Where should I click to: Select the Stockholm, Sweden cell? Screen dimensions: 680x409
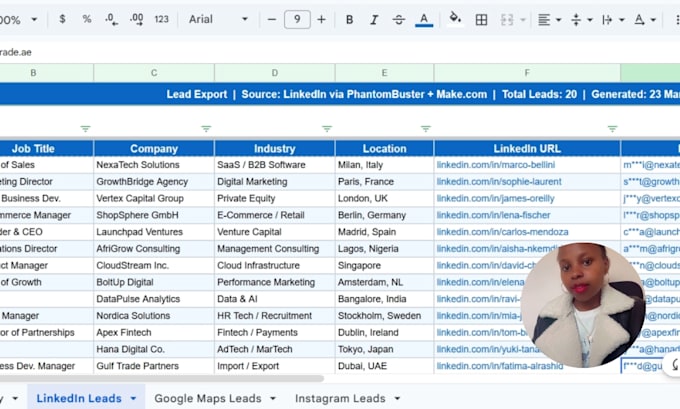click(x=384, y=316)
